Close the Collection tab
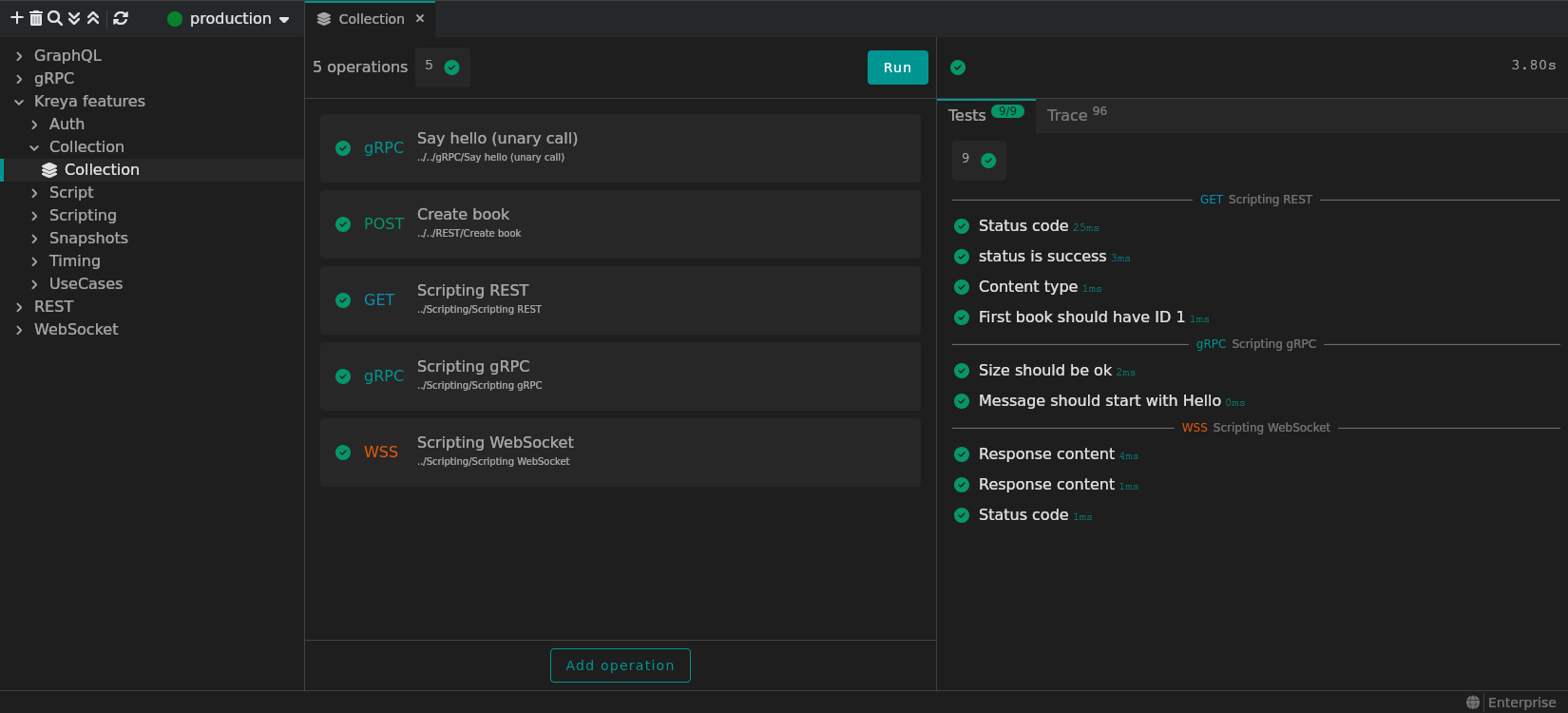 pyautogui.click(x=420, y=19)
